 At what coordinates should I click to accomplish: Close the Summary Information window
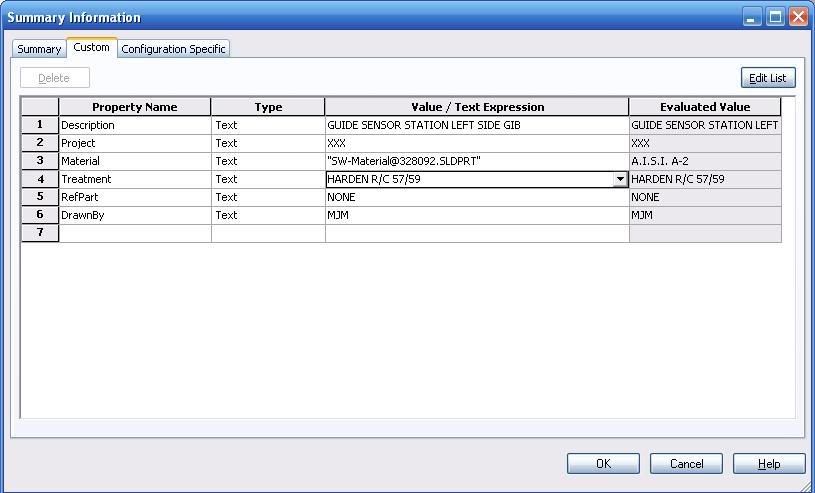[x=798, y=17]
